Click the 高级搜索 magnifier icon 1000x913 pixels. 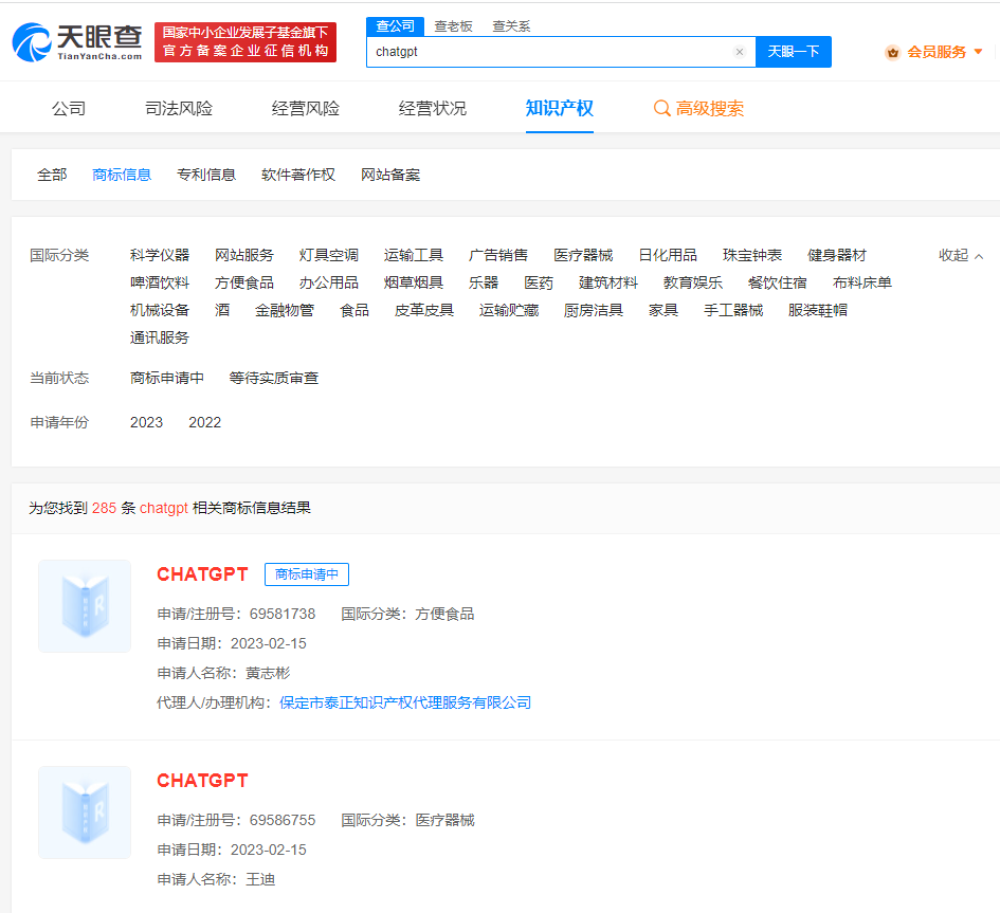point(662,108)
